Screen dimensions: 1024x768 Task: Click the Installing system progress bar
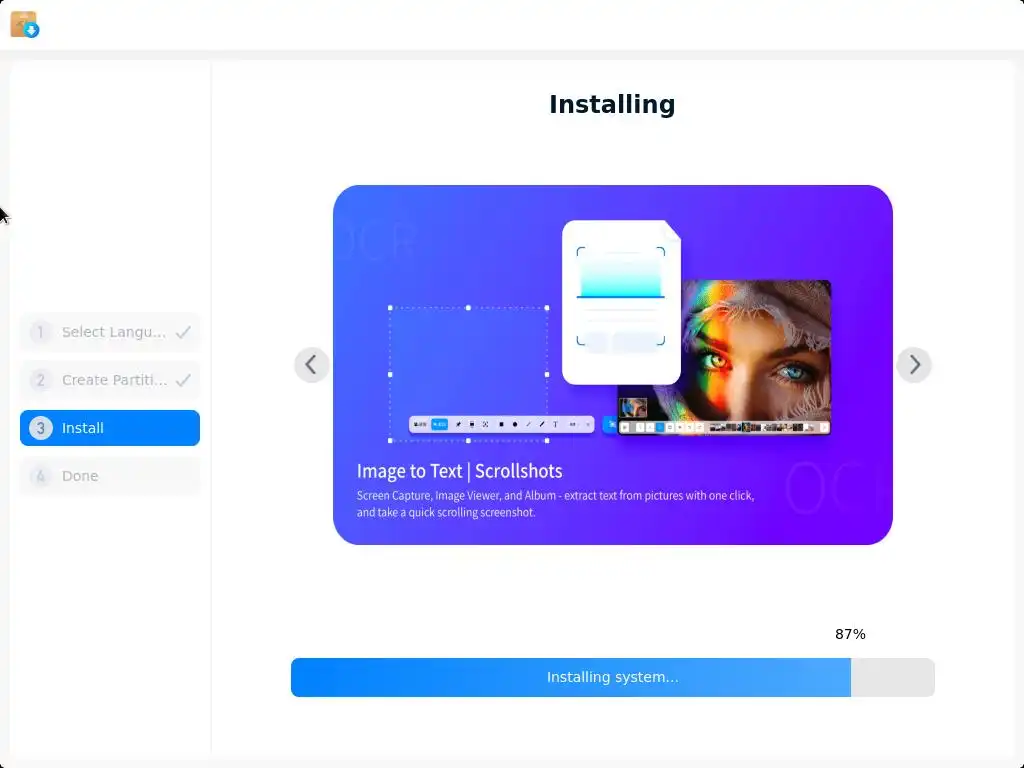click(x=613, y=677)
